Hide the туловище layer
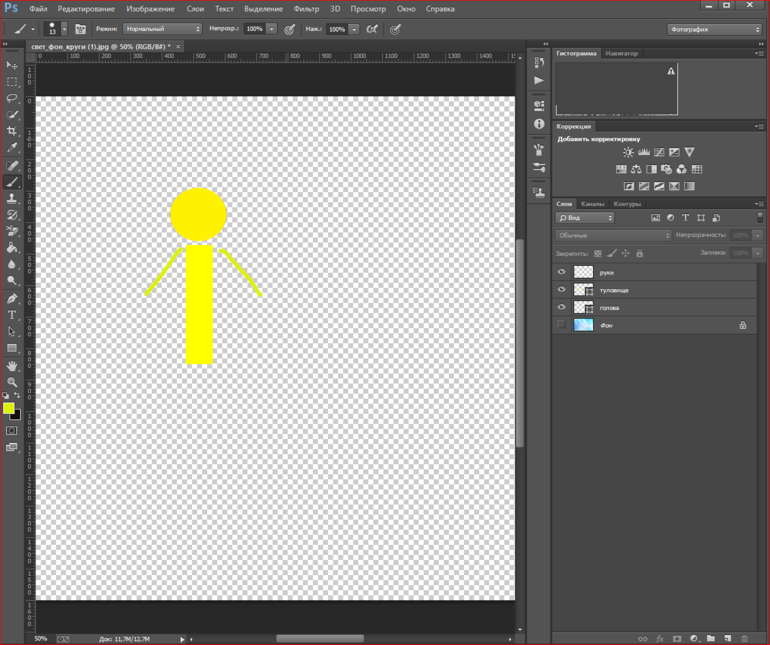 coord(562,290)
